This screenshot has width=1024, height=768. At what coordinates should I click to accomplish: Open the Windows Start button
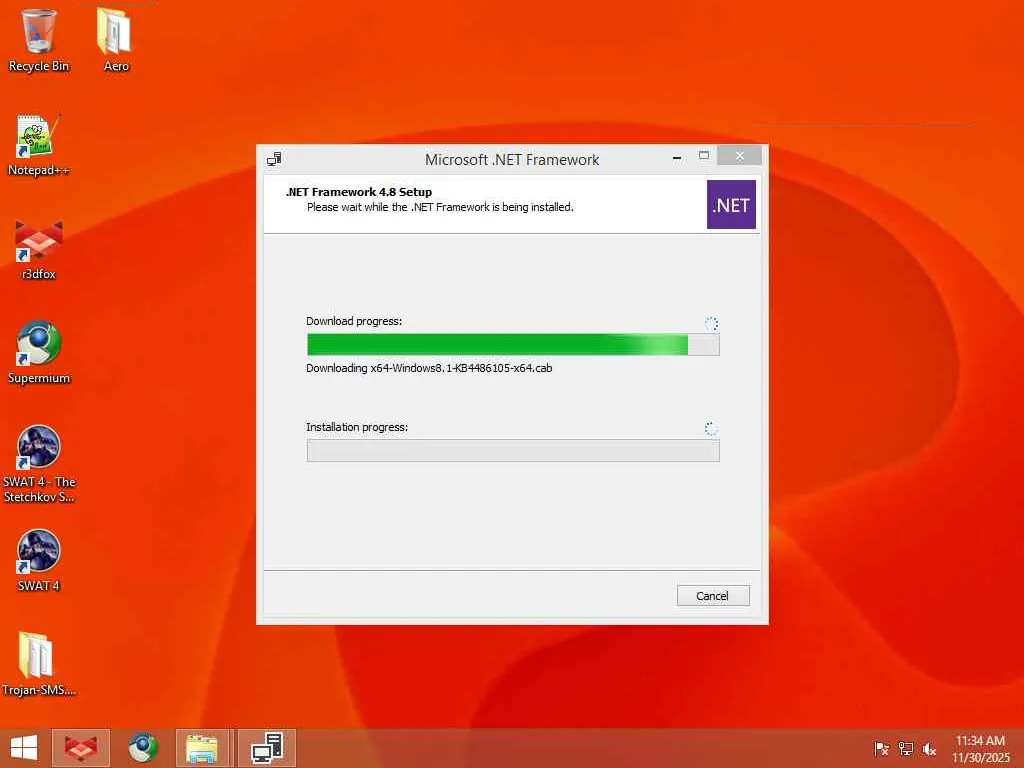[24, 748]
